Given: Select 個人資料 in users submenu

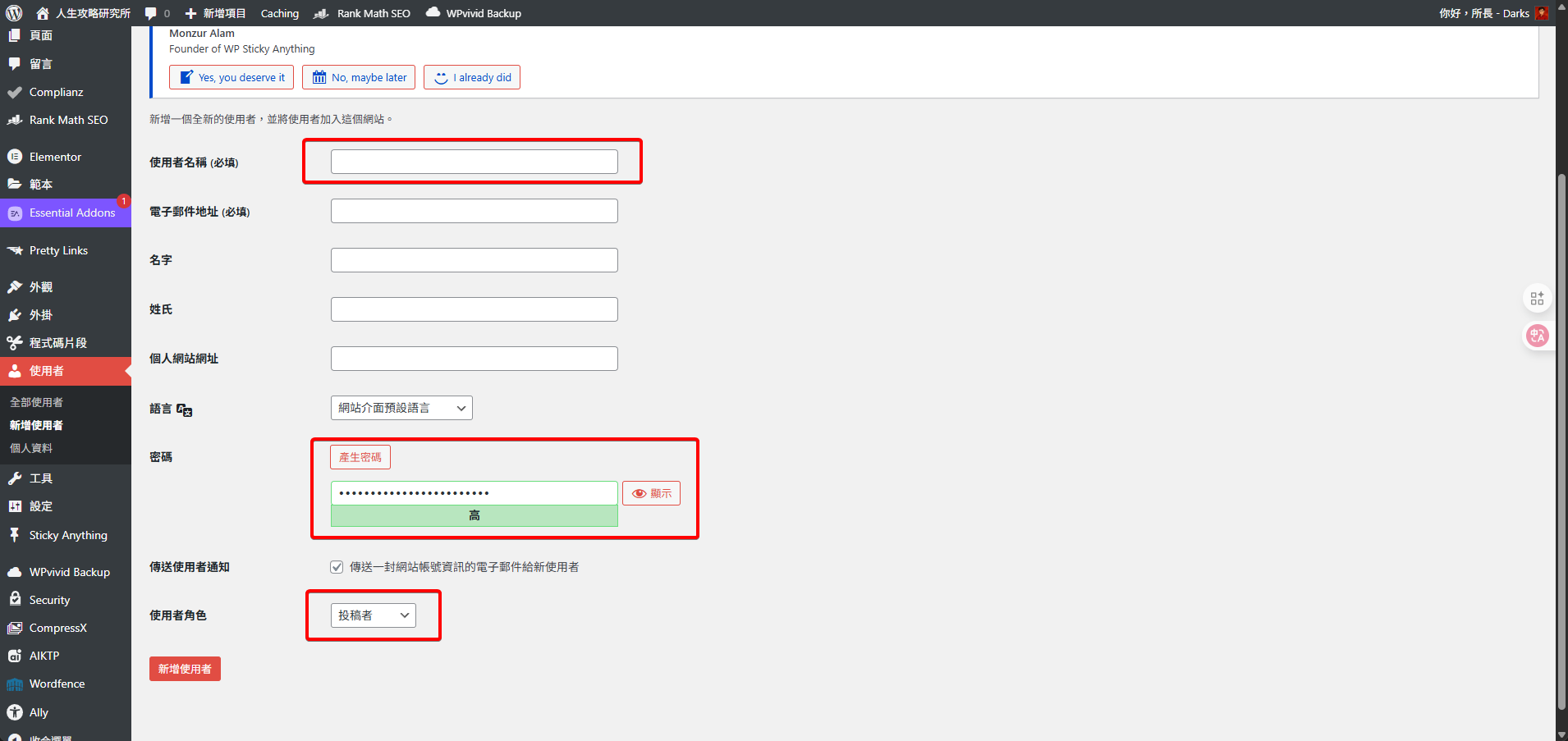Looking at the screenshot, I should [31, 448].
